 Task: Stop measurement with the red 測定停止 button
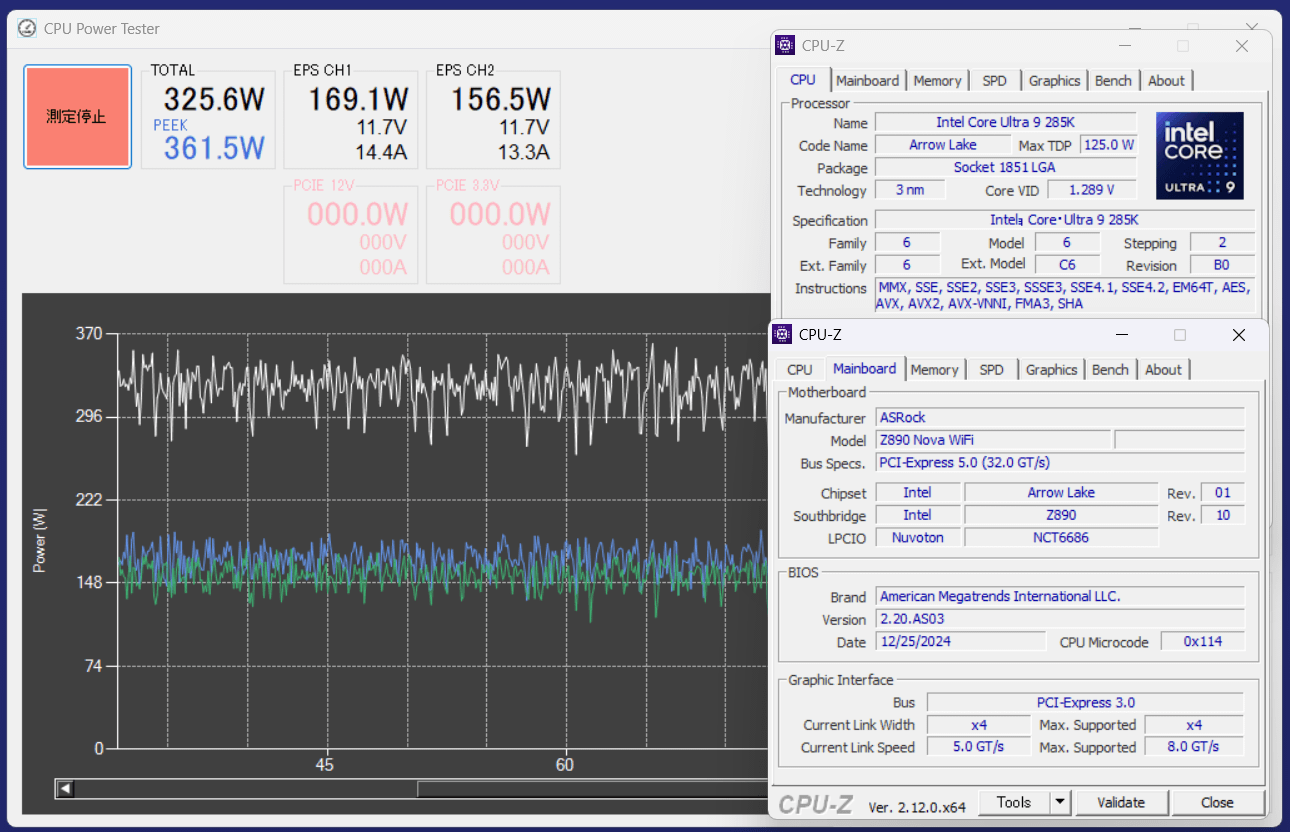[x=77, y=117]
